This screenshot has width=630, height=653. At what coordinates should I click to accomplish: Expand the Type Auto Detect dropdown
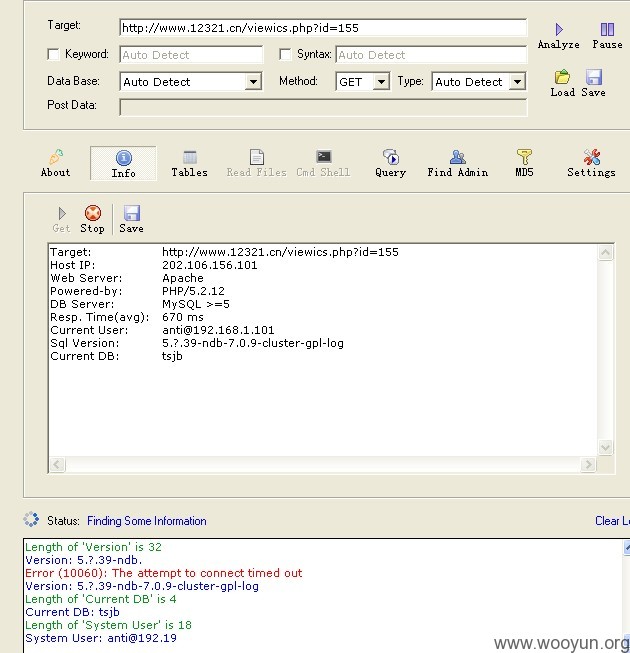coord(517,82)
